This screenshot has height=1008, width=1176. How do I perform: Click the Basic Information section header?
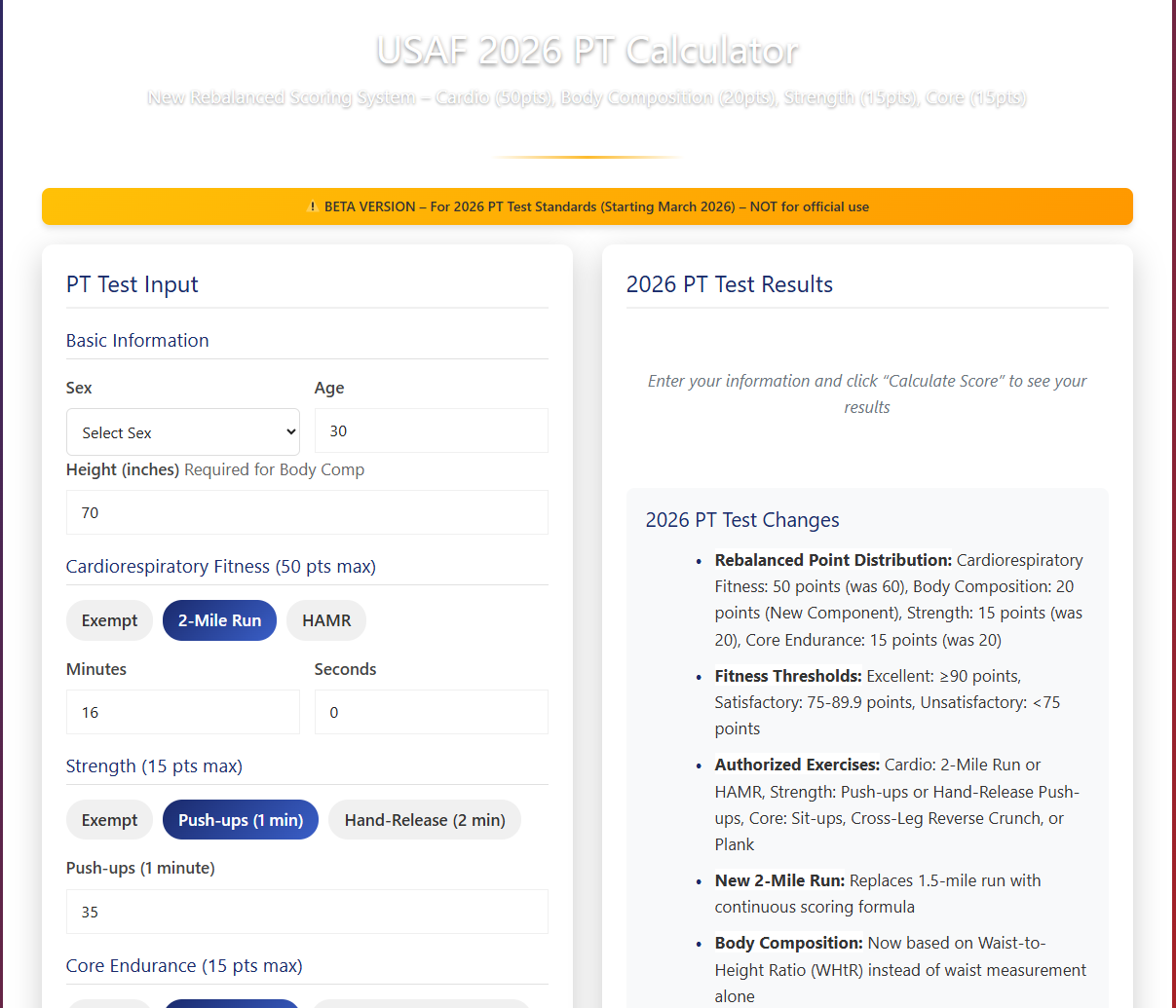[137, 340]
